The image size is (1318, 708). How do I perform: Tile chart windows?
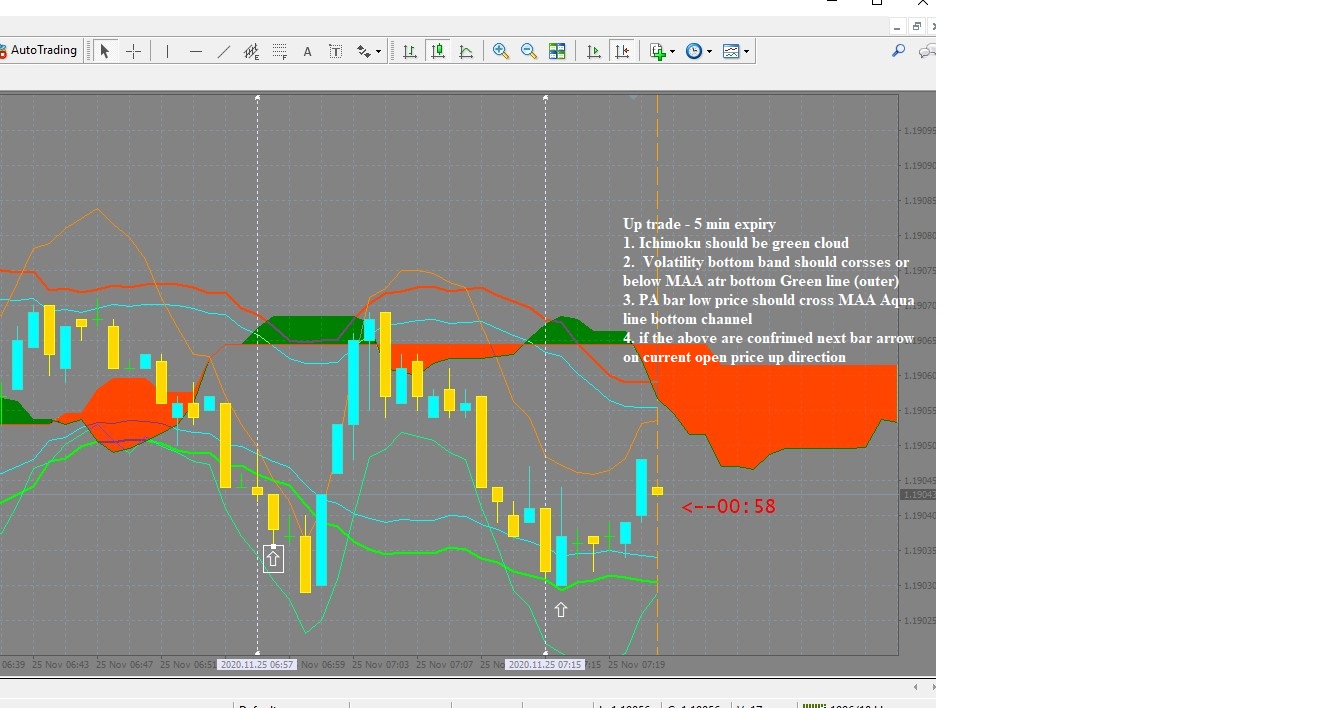(557, 51)
